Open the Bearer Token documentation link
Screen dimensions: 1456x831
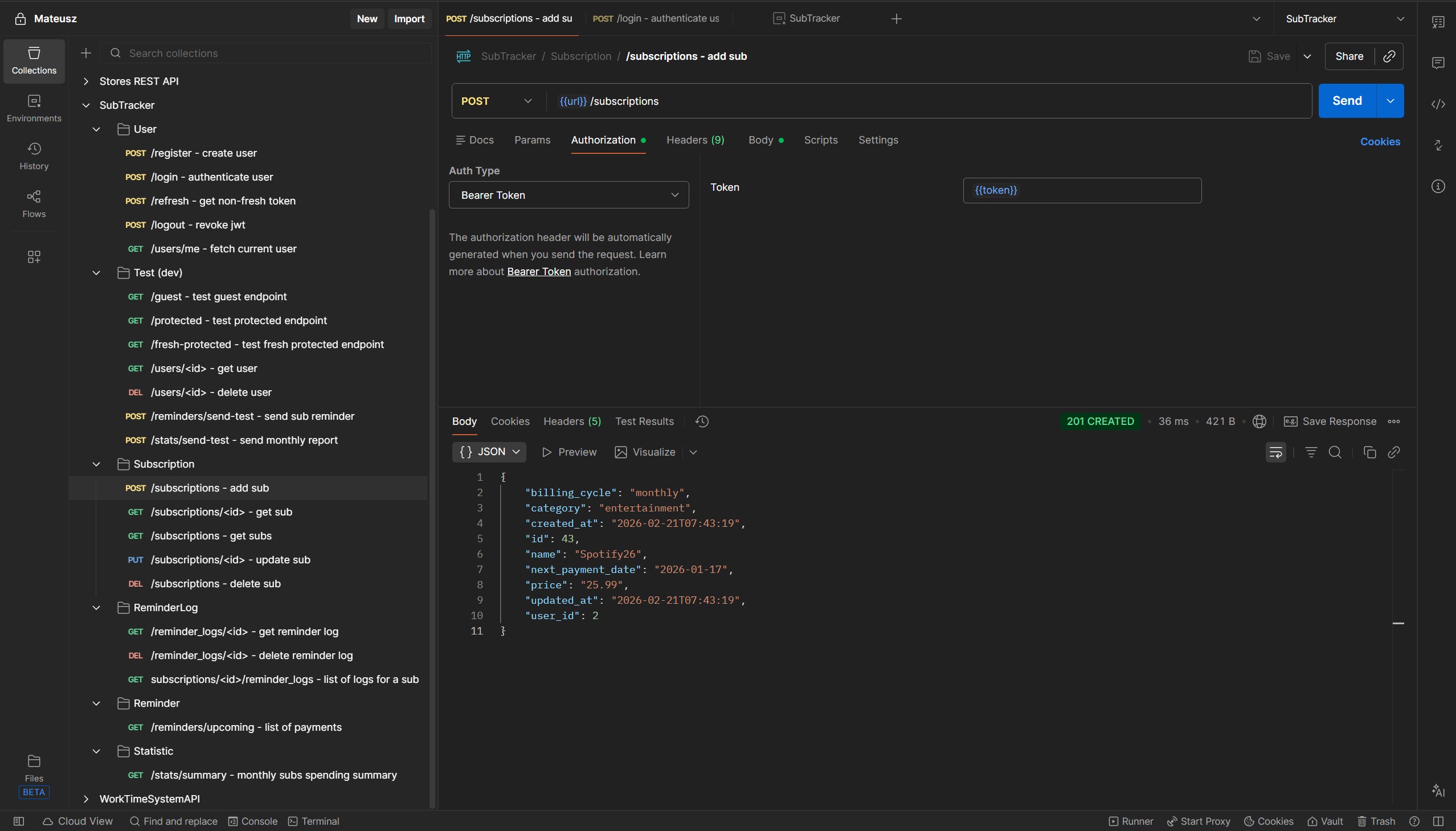(538, 272)
